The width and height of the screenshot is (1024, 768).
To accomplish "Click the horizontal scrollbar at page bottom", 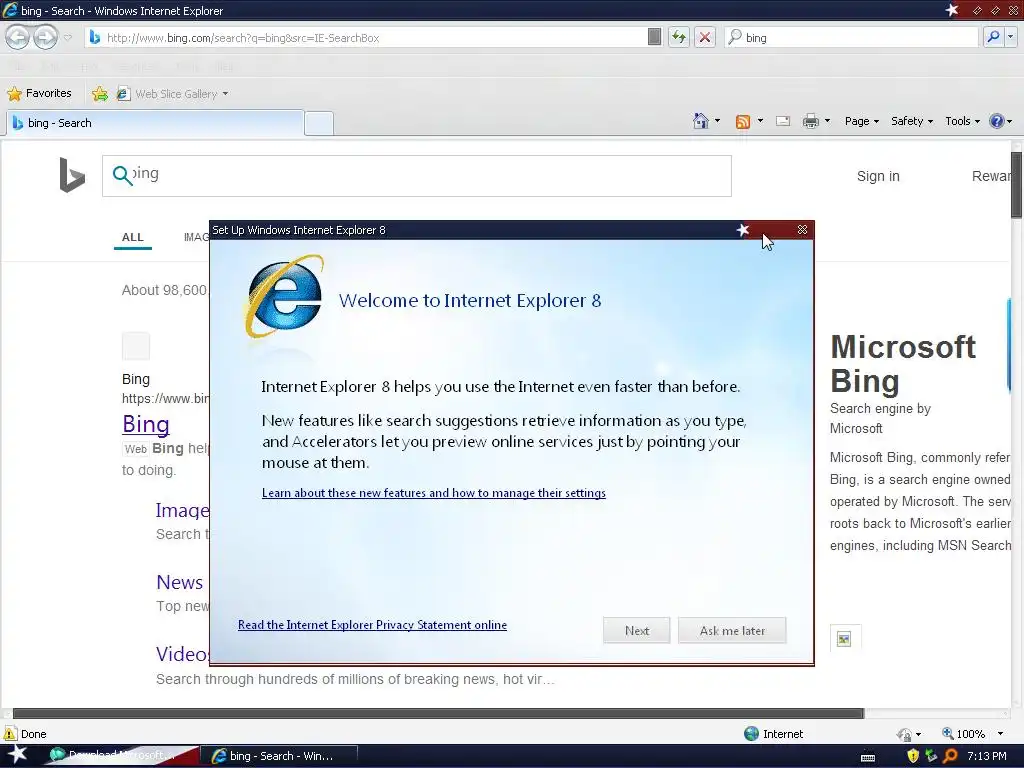I will tap(438, 713).
